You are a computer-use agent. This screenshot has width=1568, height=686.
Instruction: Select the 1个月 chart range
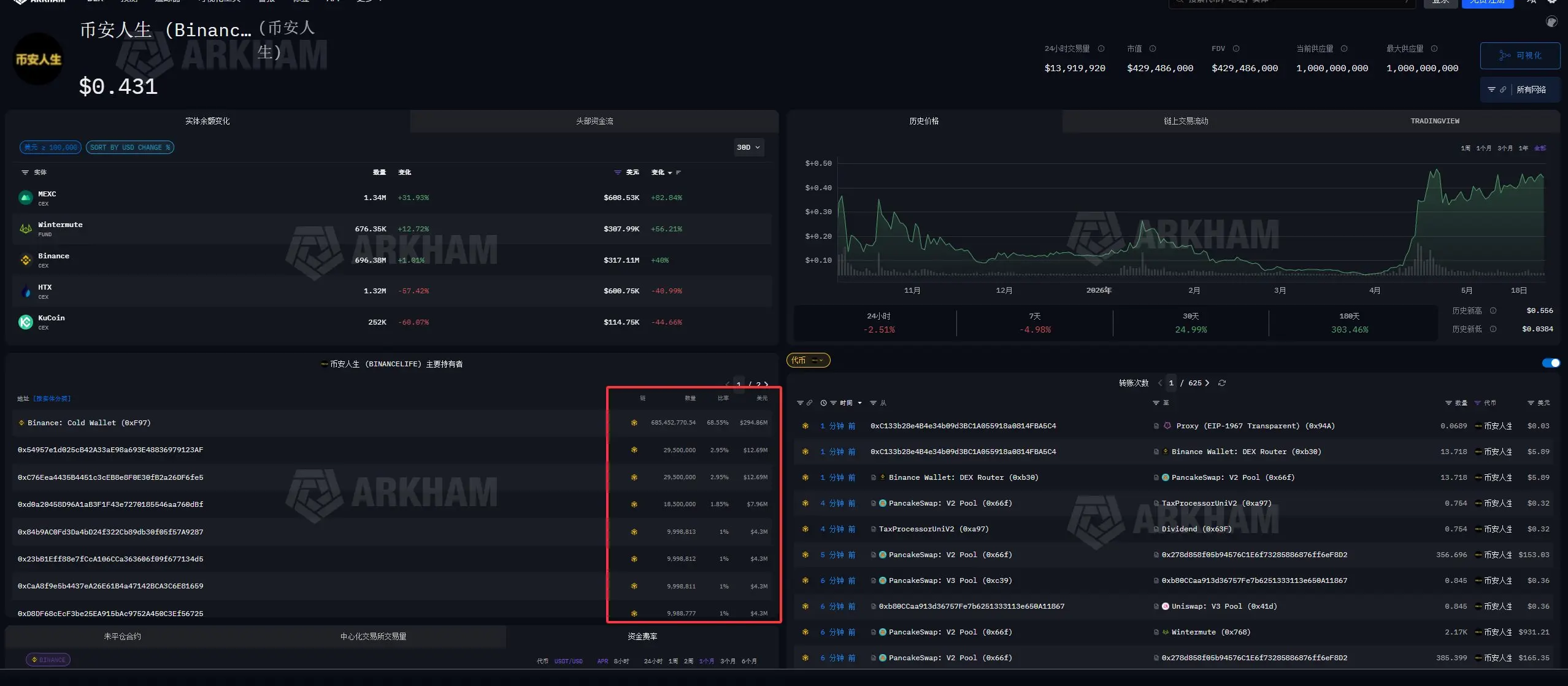pos(1484,148)
